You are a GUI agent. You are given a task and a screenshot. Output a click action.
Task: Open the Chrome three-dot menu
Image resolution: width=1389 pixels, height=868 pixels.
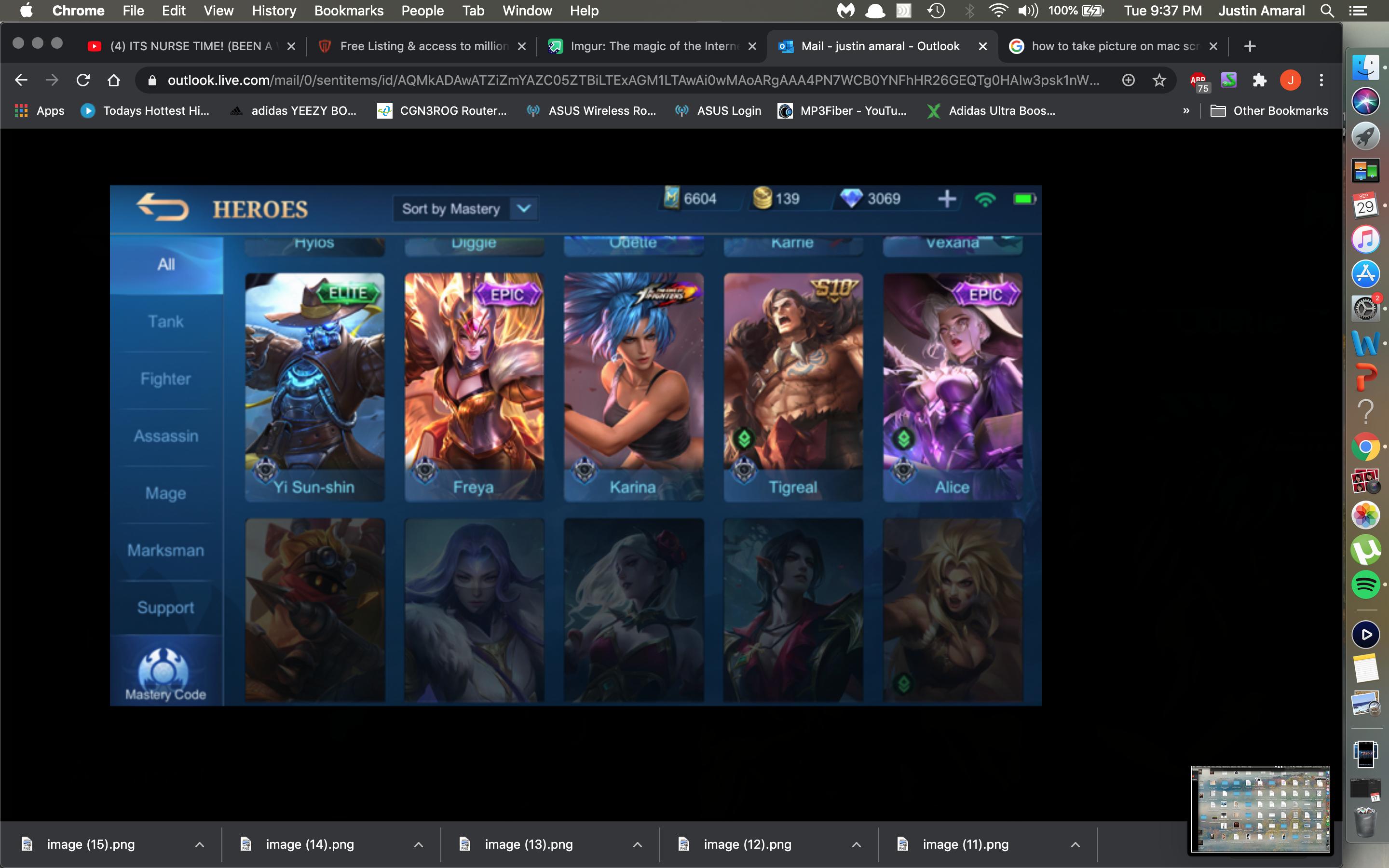1321,81
